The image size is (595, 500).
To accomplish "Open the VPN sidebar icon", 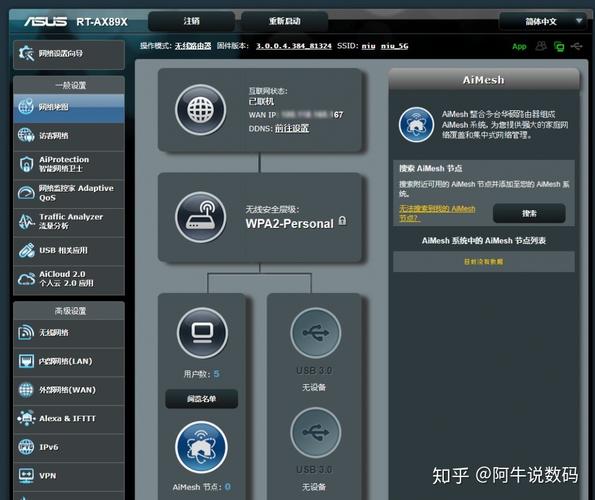I will pos(26,476).
